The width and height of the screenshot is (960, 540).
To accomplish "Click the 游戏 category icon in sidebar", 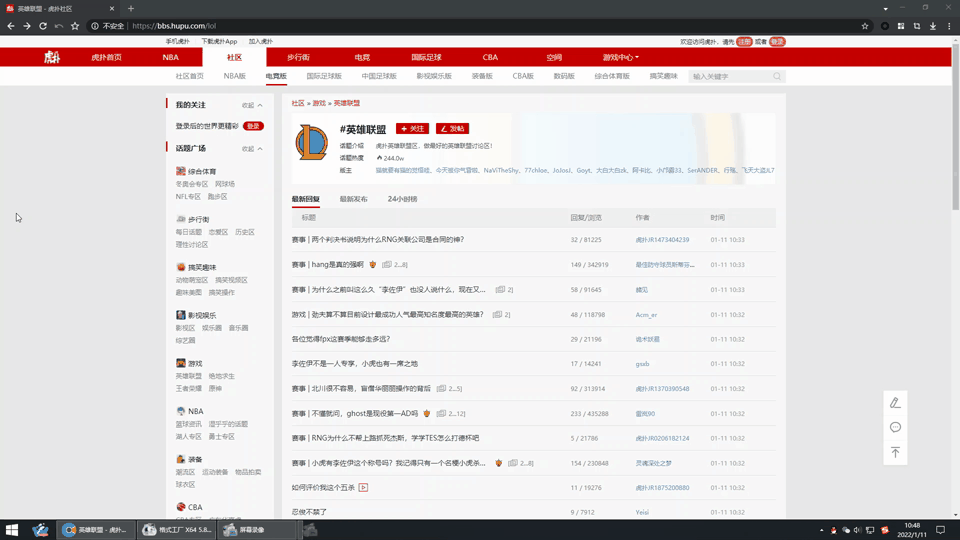I will pos(181,363).
